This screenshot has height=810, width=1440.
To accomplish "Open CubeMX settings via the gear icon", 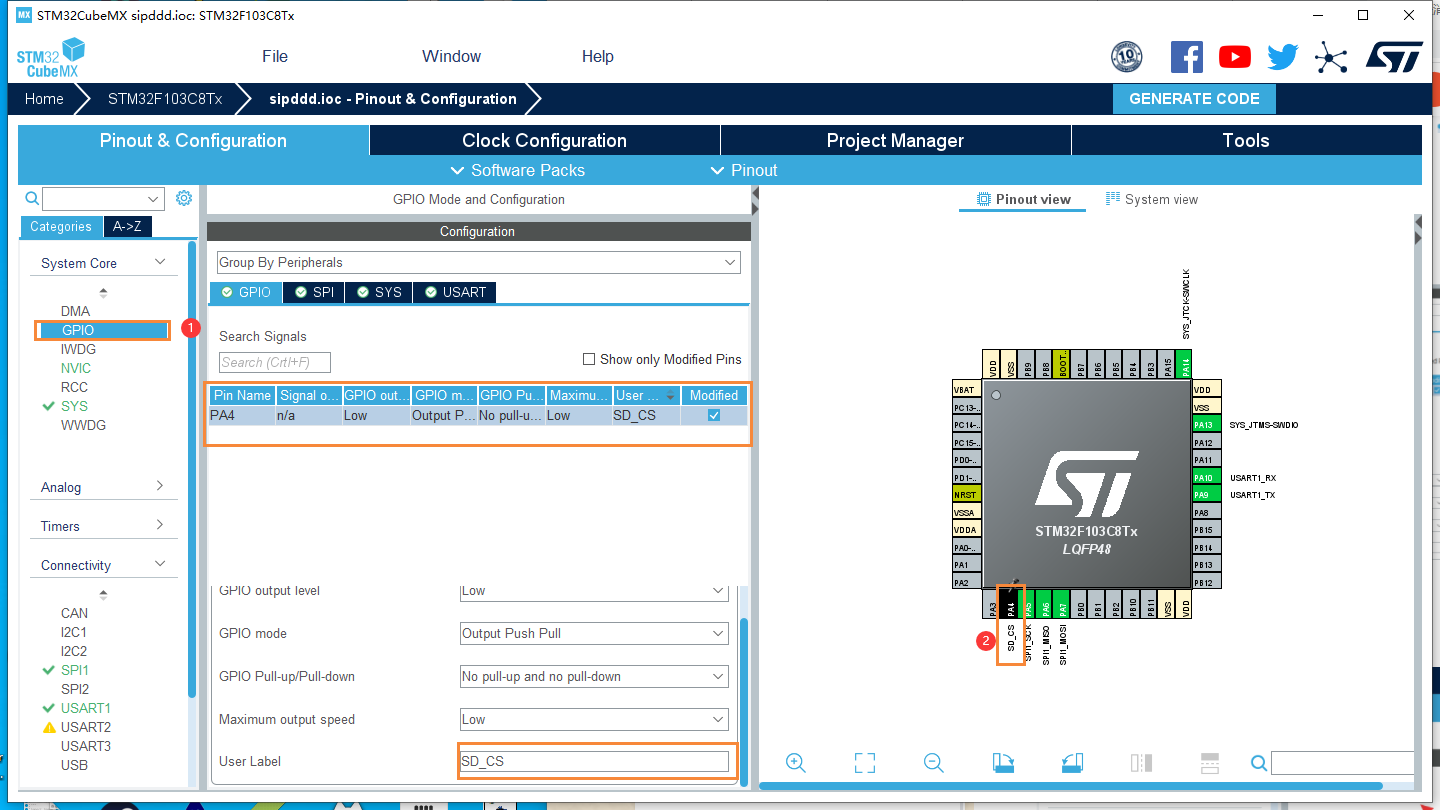I will coord(183,197).
